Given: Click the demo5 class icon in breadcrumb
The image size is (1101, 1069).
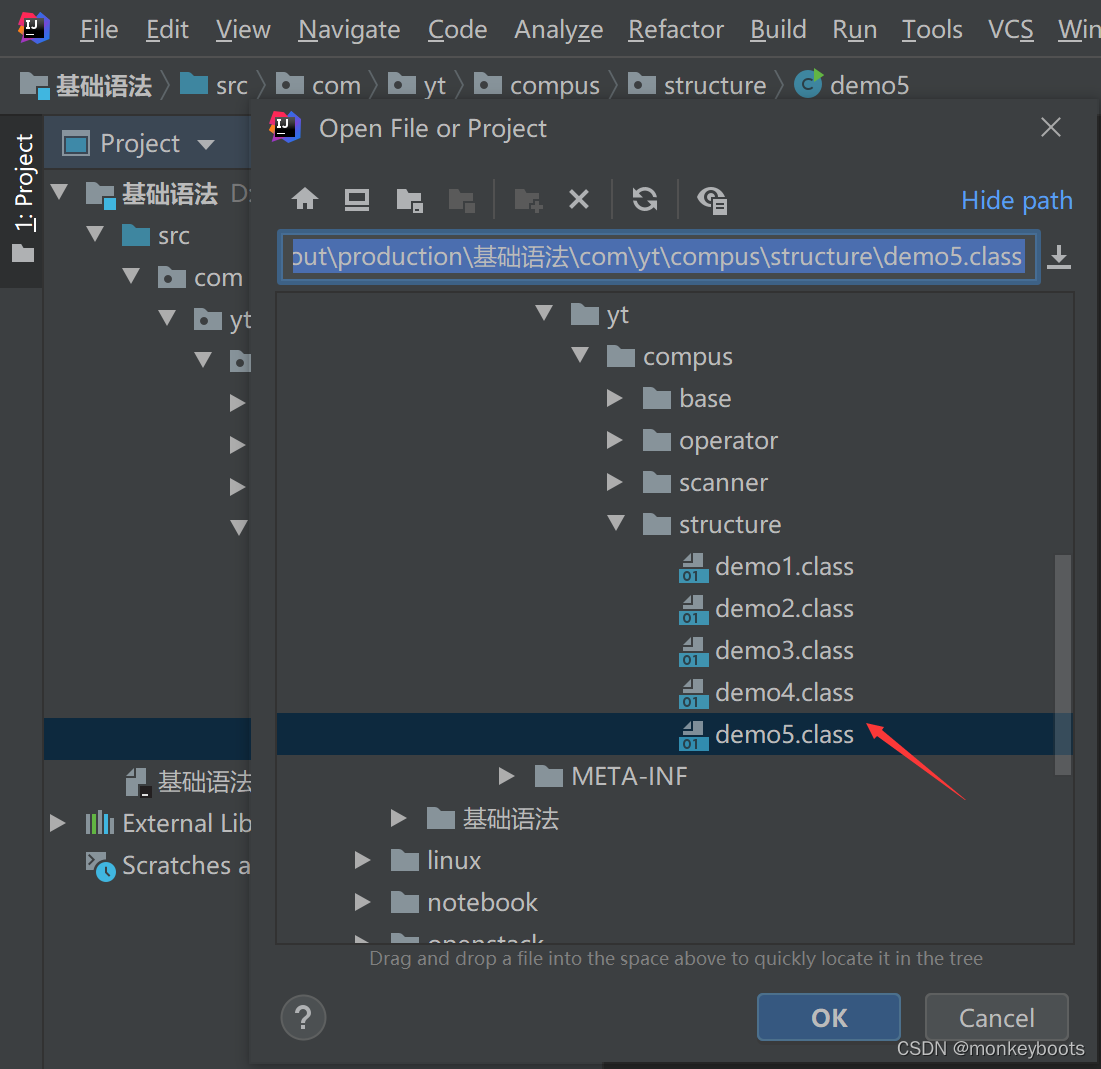Looking at the screenshot, I should tap(808, 84).
